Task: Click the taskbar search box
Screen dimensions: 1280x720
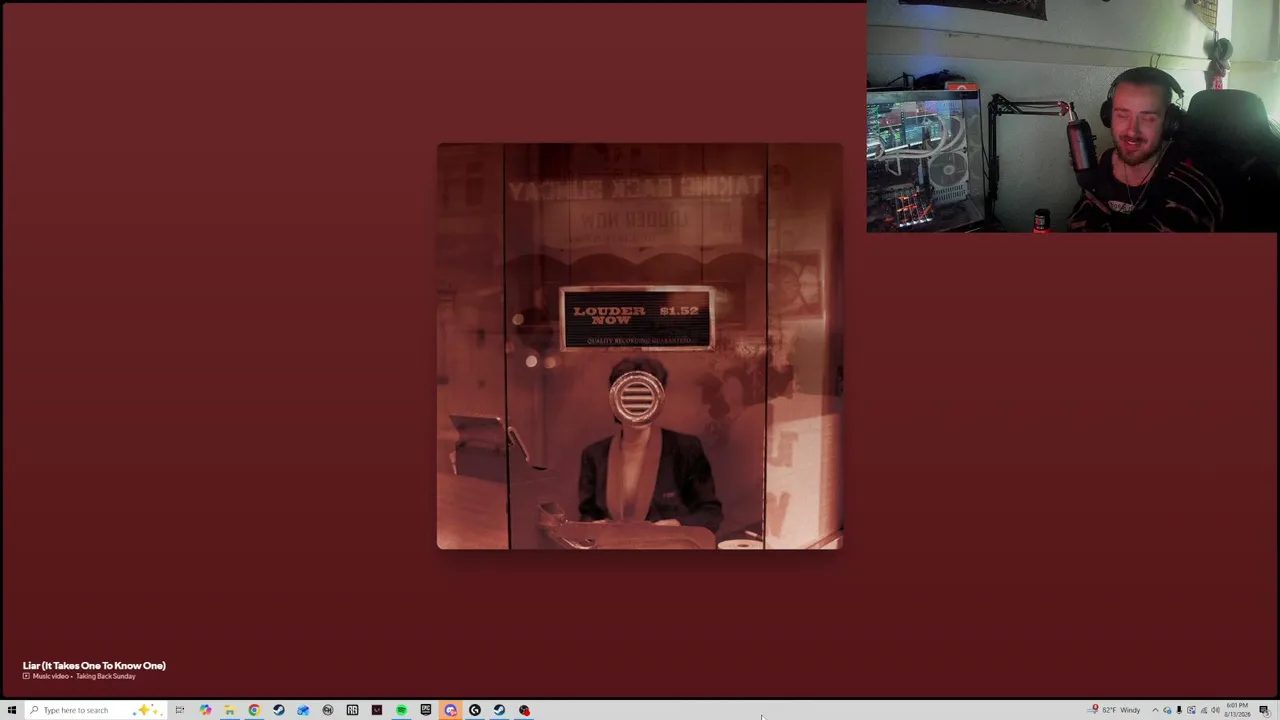Action: [95, 710]
